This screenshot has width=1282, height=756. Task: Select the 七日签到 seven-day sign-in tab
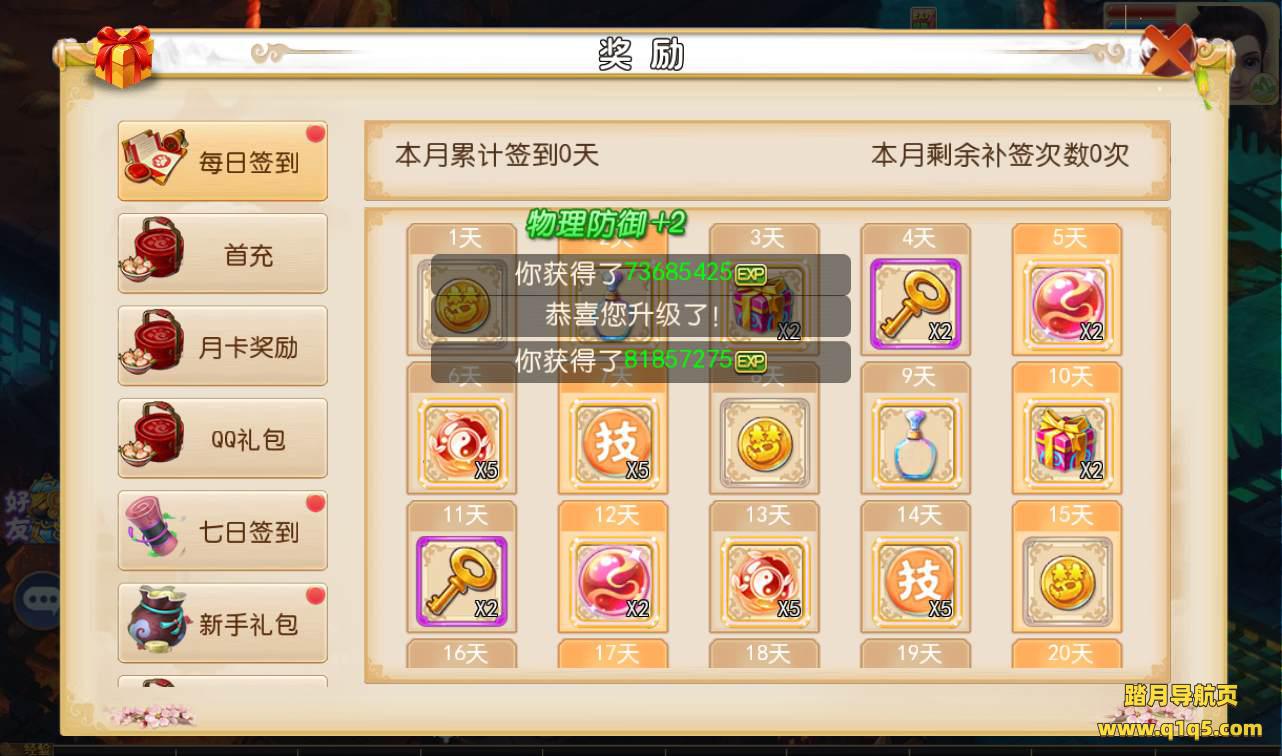click(223, 531)
